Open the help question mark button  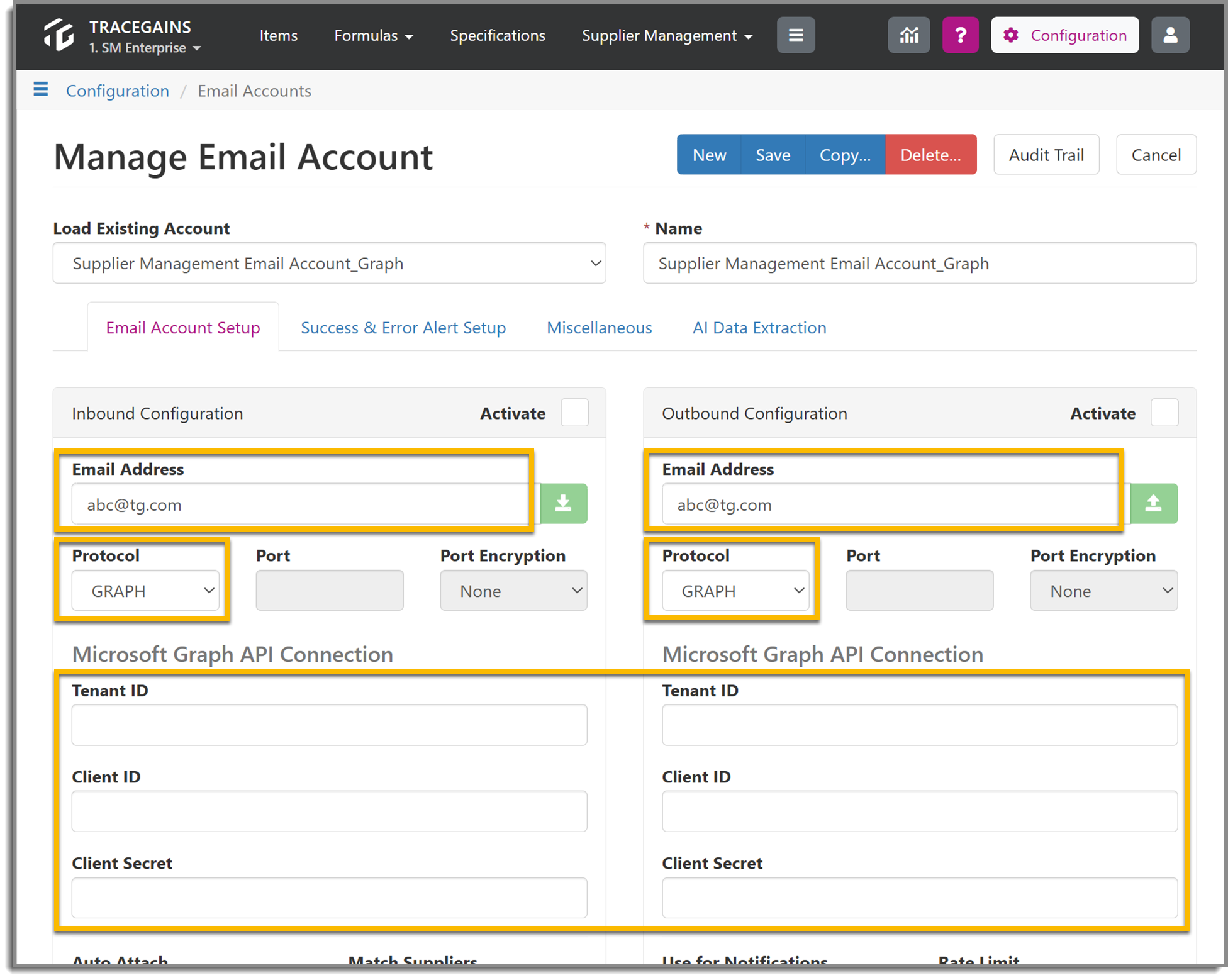pyautogui.click(x=960, y=35)
